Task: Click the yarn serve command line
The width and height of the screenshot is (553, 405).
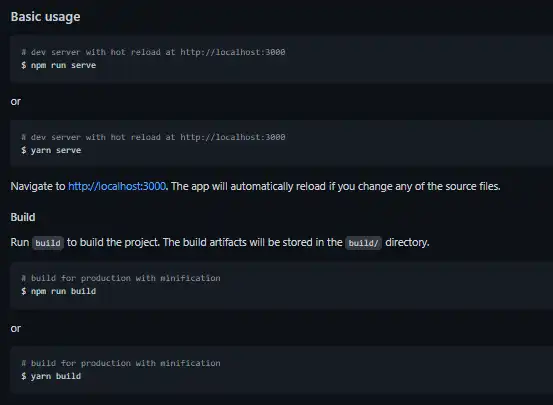Action: click(x=51, y=150)
